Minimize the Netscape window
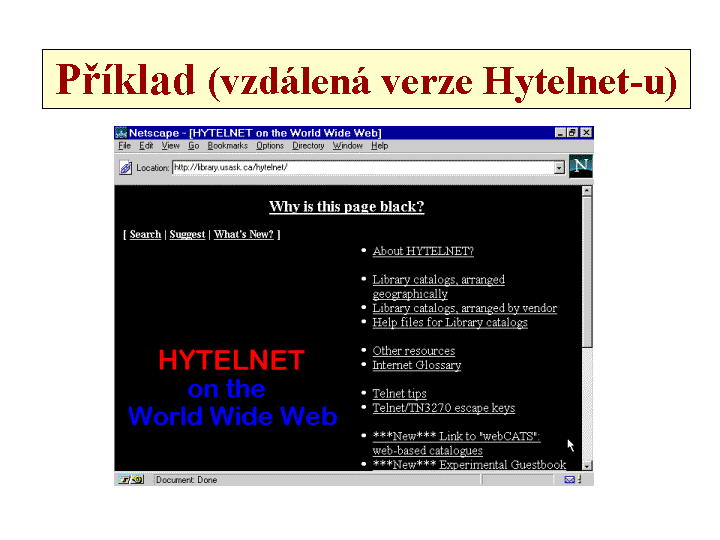Viewport: 720px width, 540px height. 560,133
